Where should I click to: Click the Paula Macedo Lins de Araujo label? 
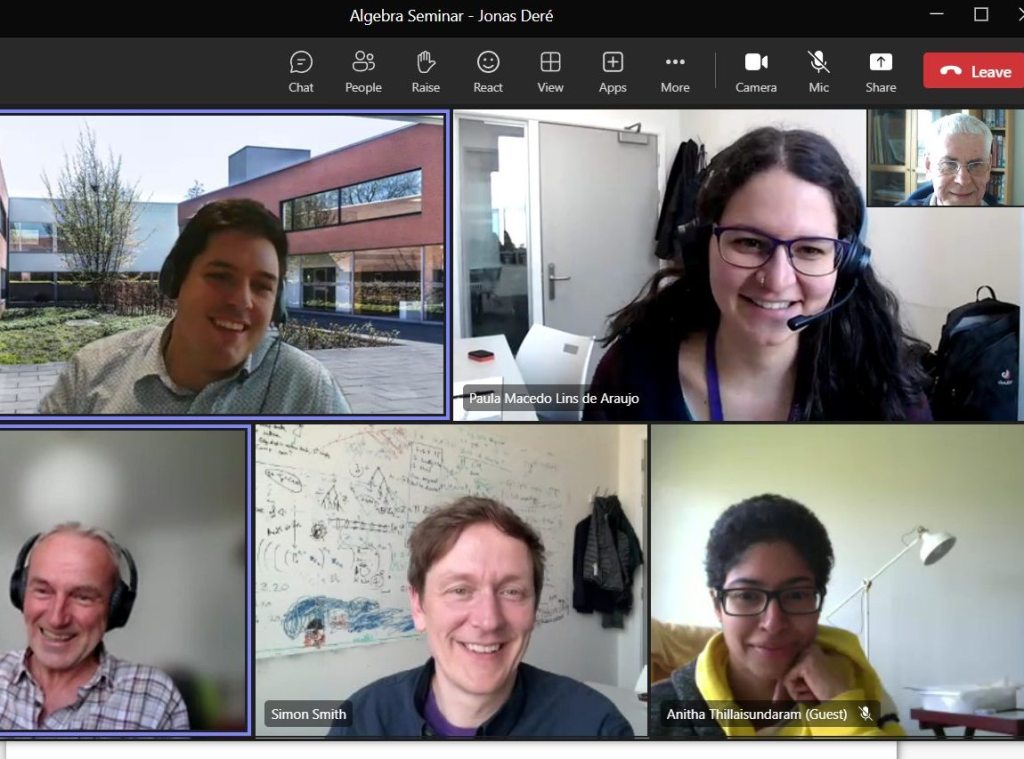[x=553, y=398]
